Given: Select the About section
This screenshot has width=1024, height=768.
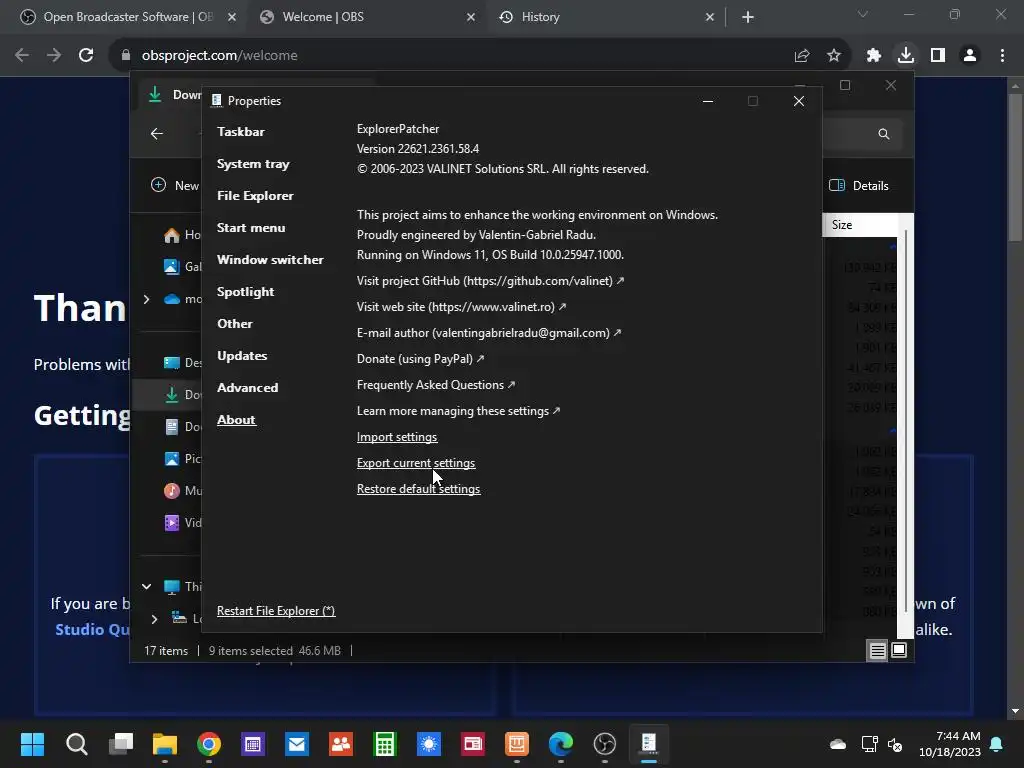Looking at the screenshot, I should coord(236,419).
